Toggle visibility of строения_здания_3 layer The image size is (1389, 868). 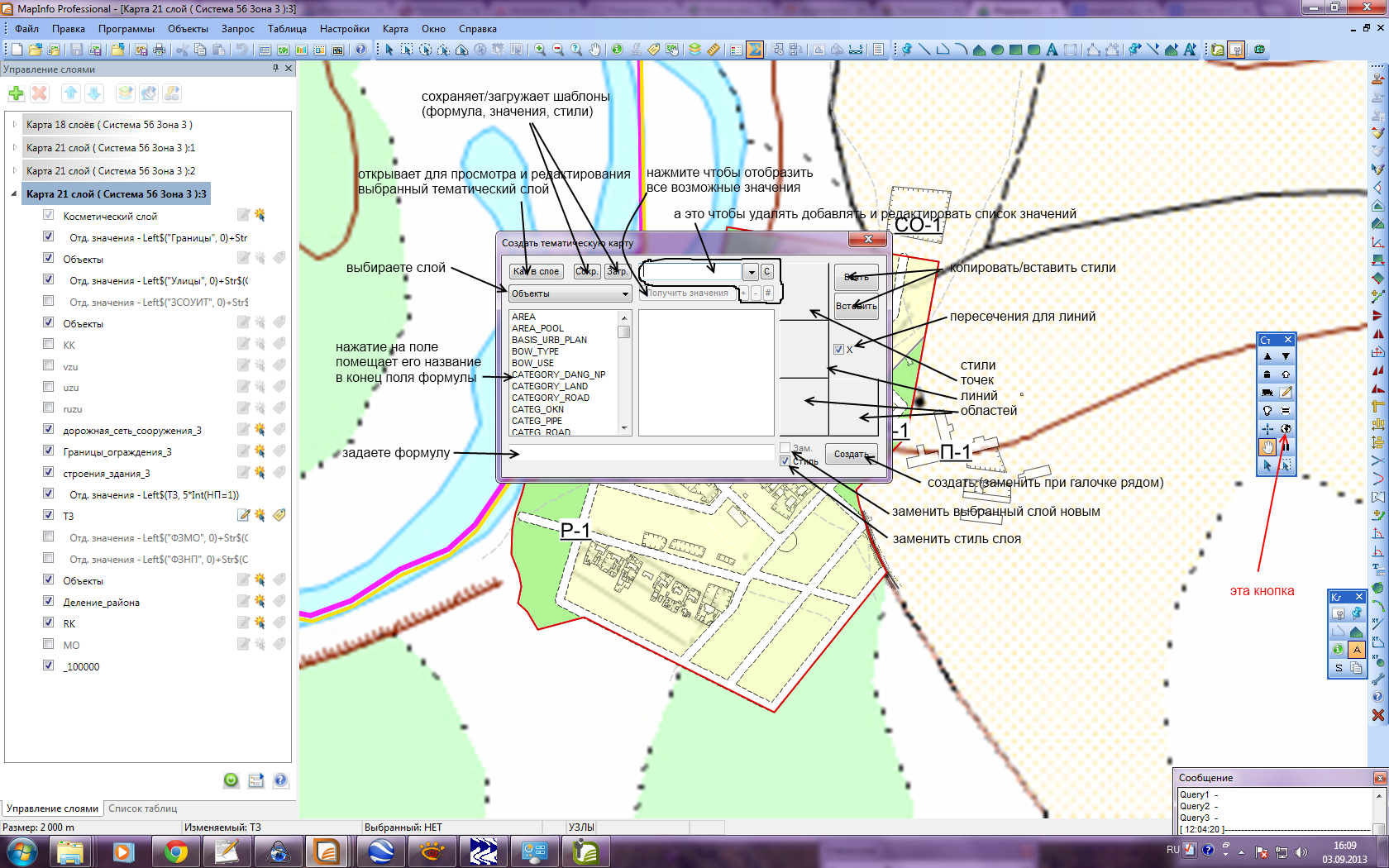point(48,472)
